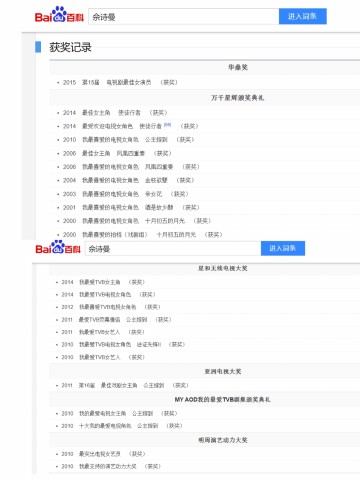Focus the lower search field containing 佘诗曼
The height and width of the screenshot is (480, 360).
point(173,249)
